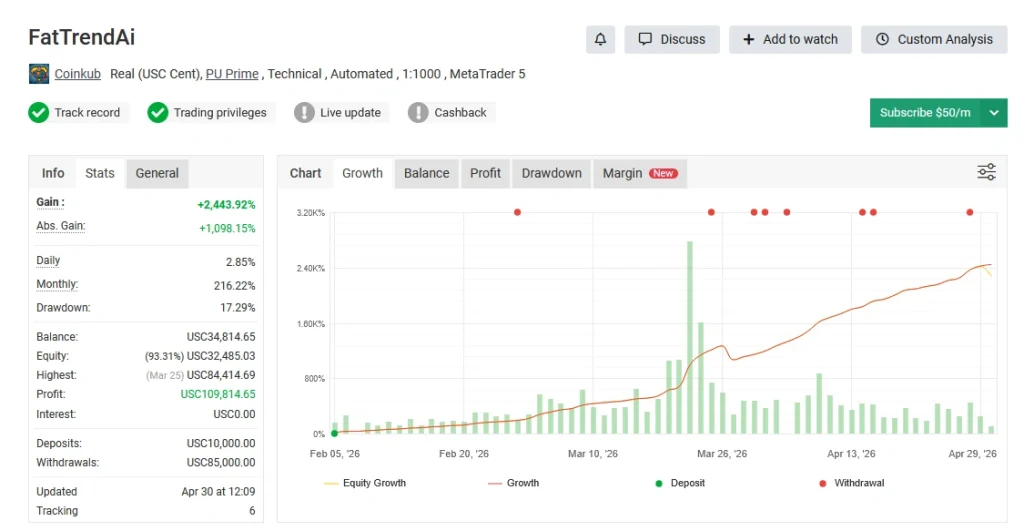1024x531 pixels.
Task: Click the Live update warning icon
Action: click(304, 112)
